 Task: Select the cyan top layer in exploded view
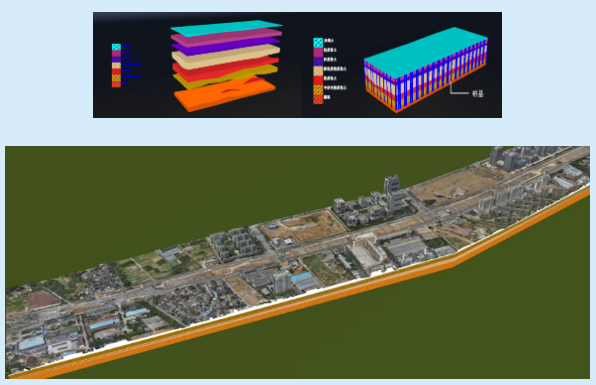tap(227, 28)
